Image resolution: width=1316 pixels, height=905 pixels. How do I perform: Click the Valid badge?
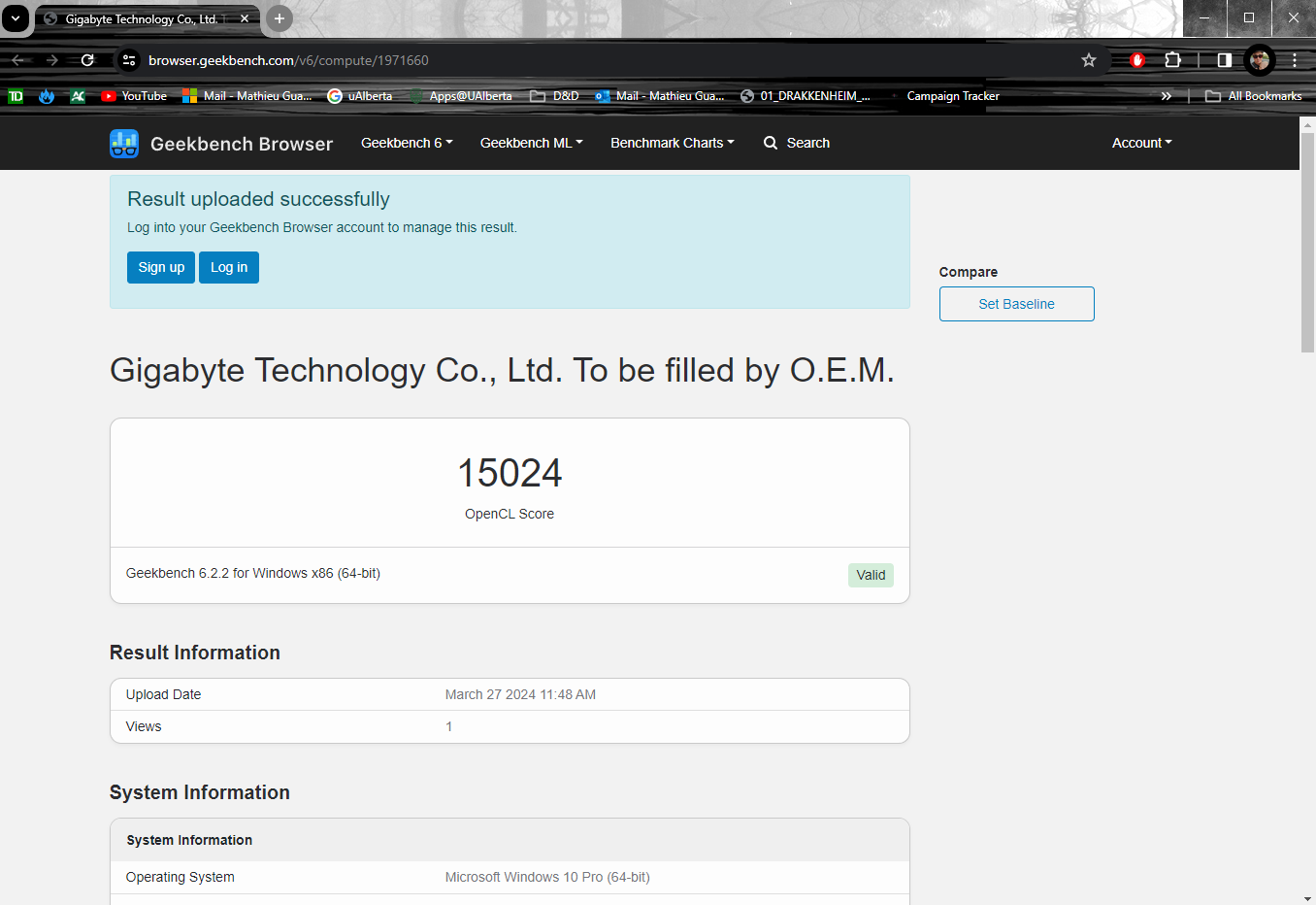[x=871, y=575]
